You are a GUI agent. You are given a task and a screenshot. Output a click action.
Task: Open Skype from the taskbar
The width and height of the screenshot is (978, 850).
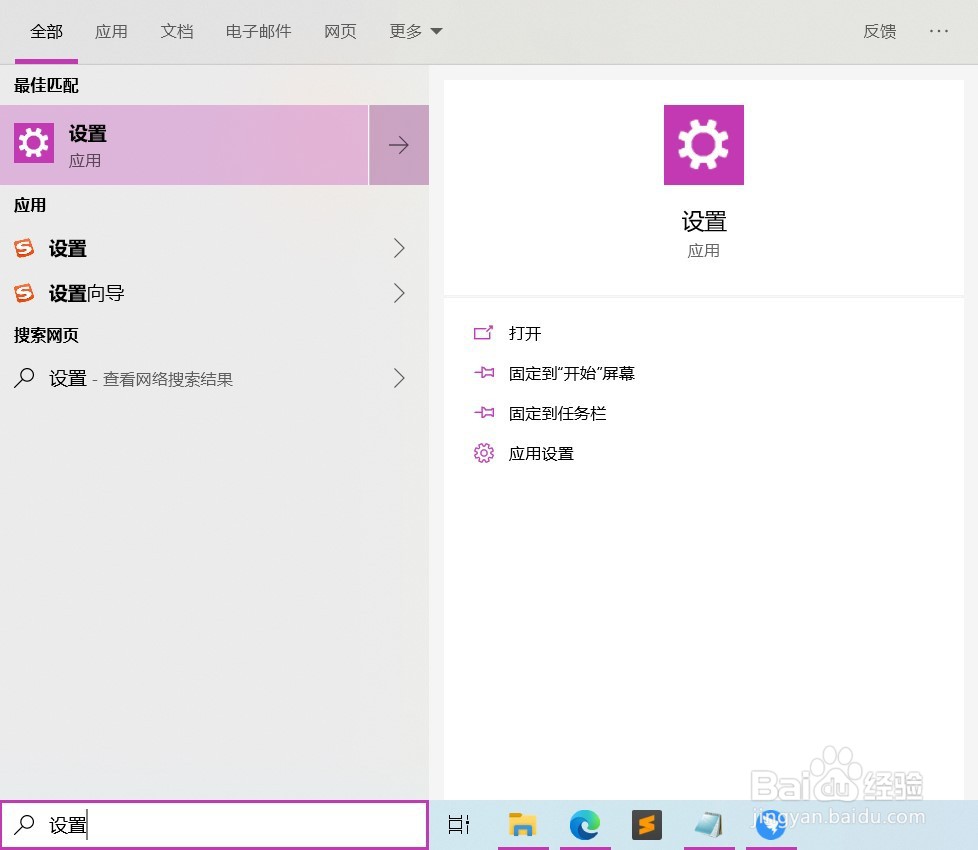tap(771, 825)
